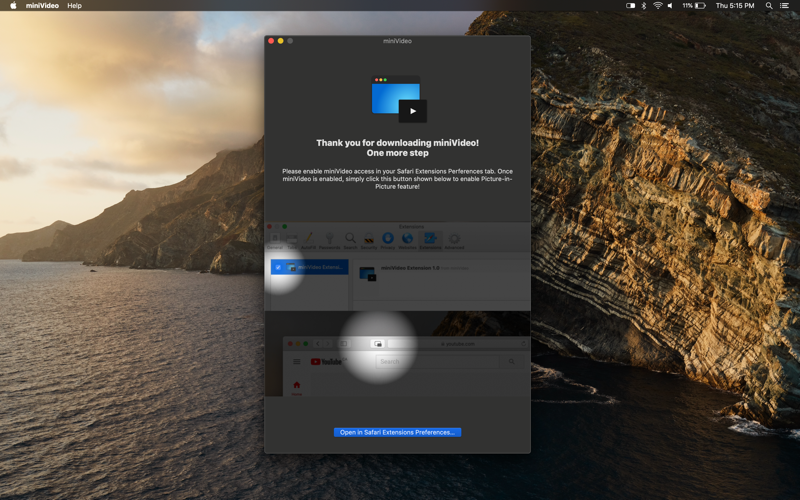Select Passwords tab in illustrated Safari preferences
The height and width of the screenshot is (500, 800).
[x=330, y=240]
